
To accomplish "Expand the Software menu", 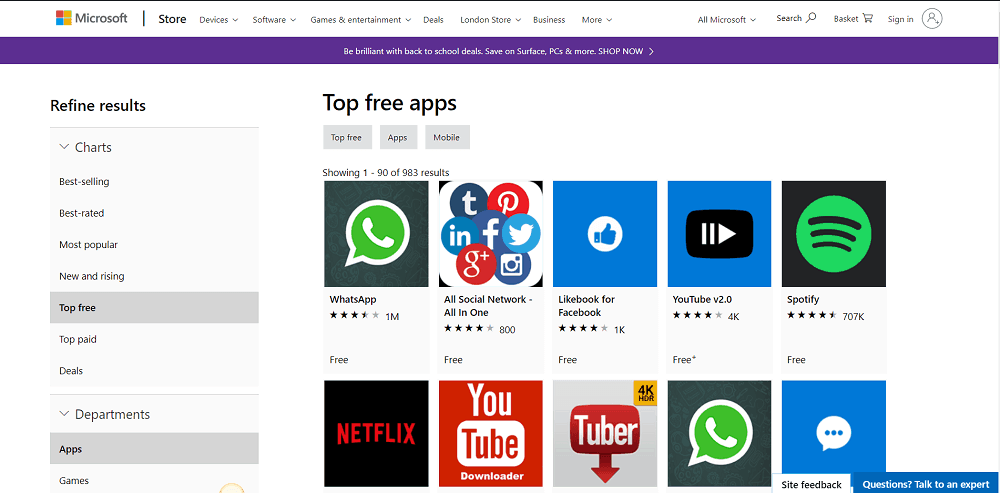I will coord(274,20).
